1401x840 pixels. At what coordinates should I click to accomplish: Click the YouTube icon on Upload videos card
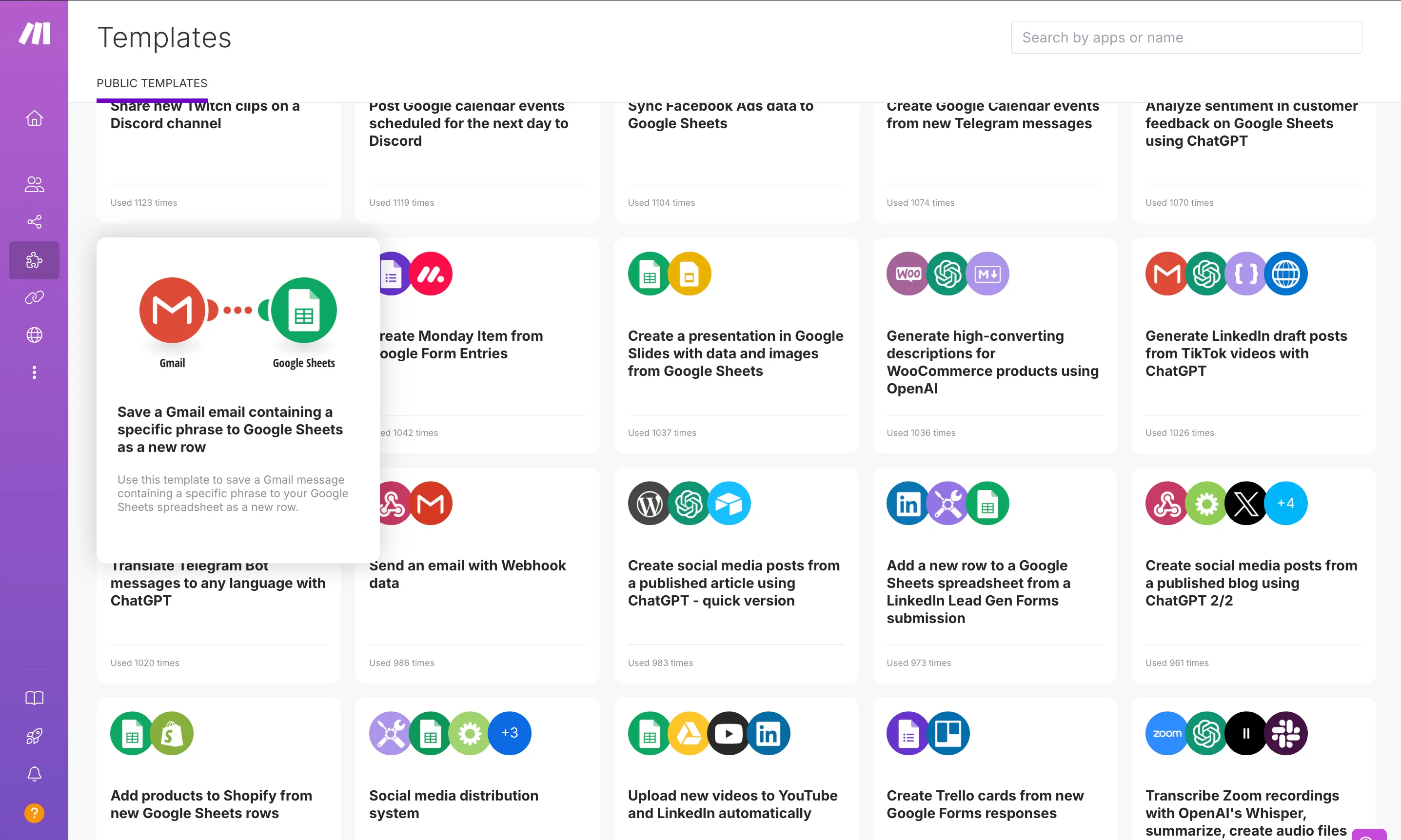coord(729,733)
